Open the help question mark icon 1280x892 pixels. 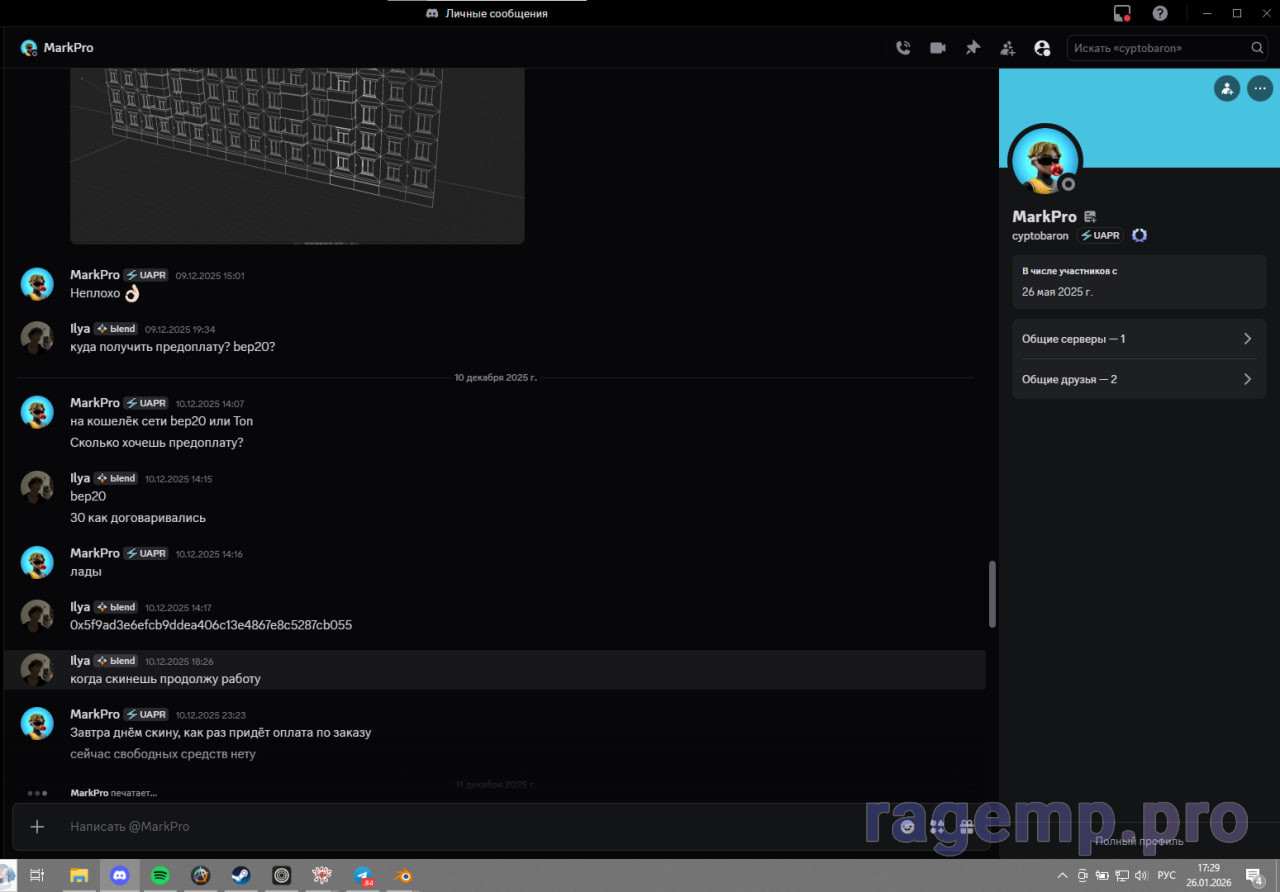click(1160, 13)
